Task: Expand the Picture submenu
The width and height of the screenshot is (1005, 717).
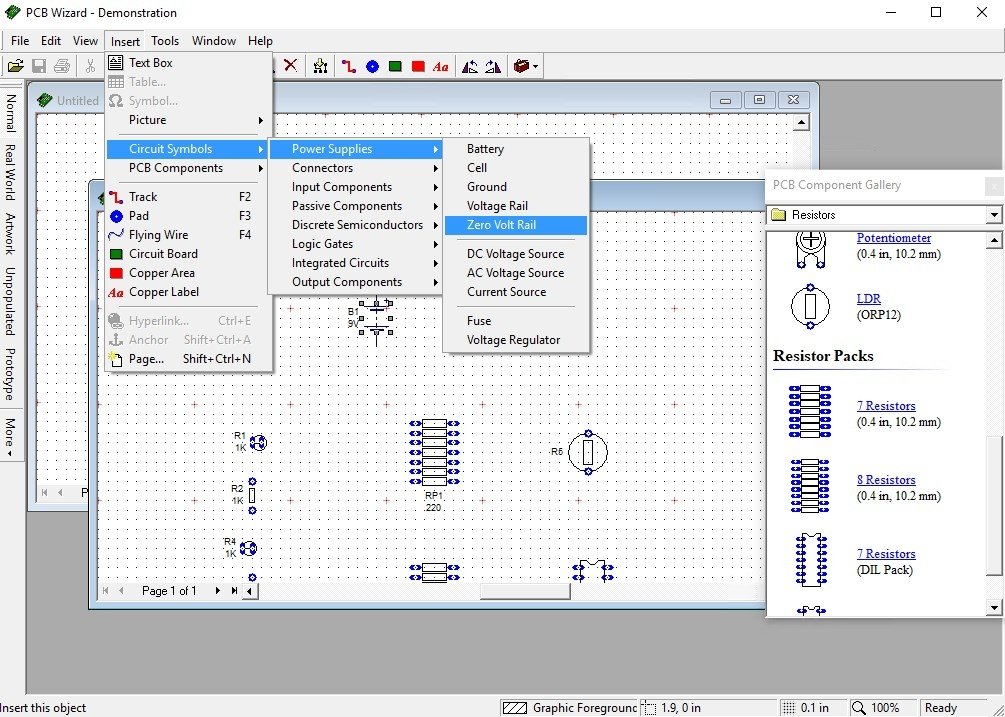Action: coord(188,120)
